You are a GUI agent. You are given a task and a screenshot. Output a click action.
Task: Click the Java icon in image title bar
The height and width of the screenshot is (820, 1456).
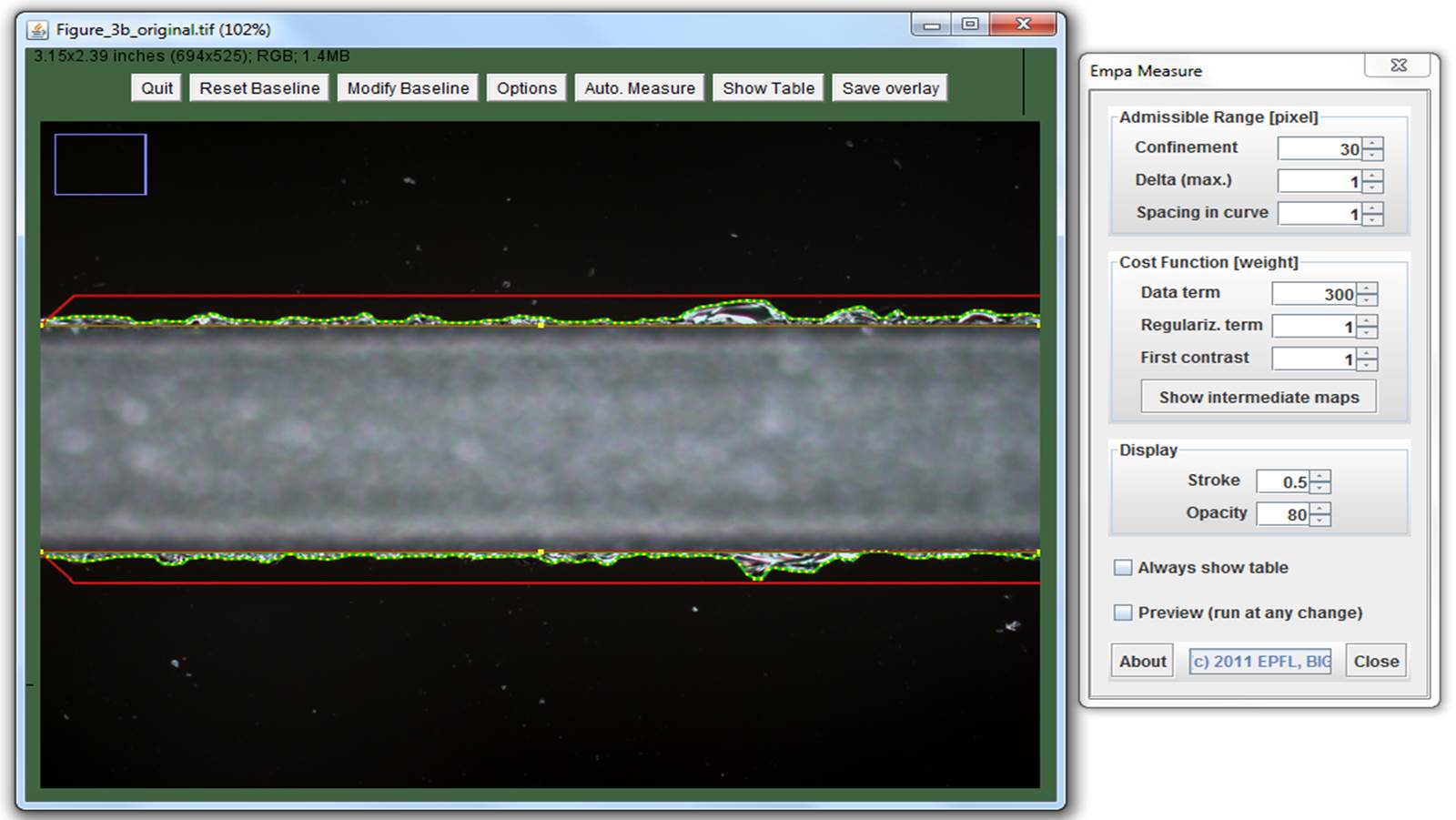37,30
